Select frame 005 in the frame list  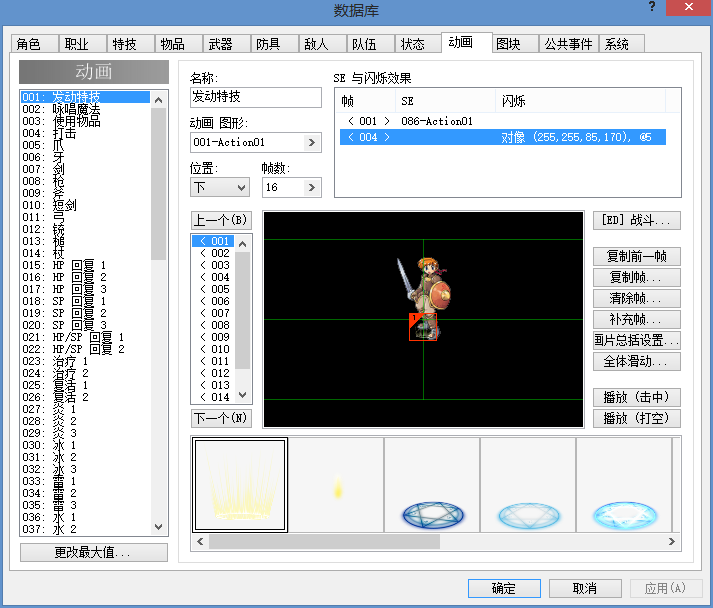pos(213,289)
